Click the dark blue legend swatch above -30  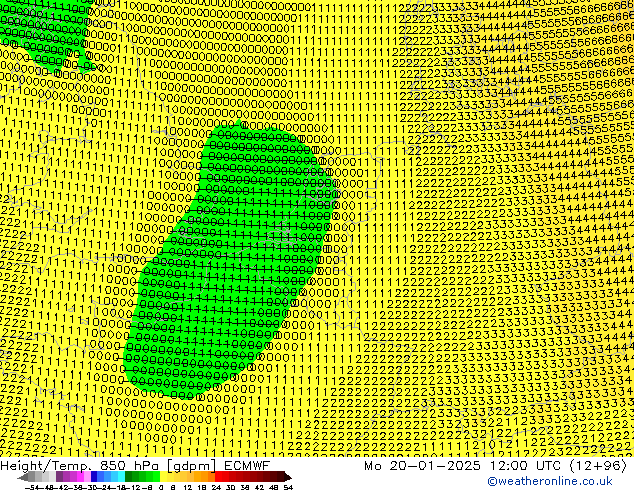[94, 477]
